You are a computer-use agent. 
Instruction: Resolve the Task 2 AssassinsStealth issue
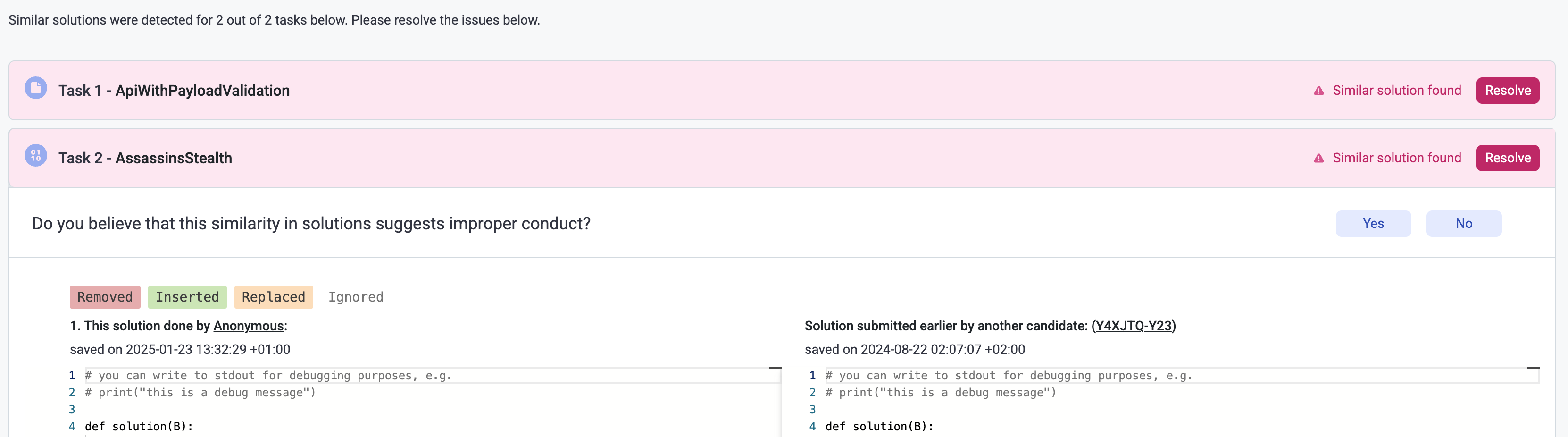(1507, 158)
